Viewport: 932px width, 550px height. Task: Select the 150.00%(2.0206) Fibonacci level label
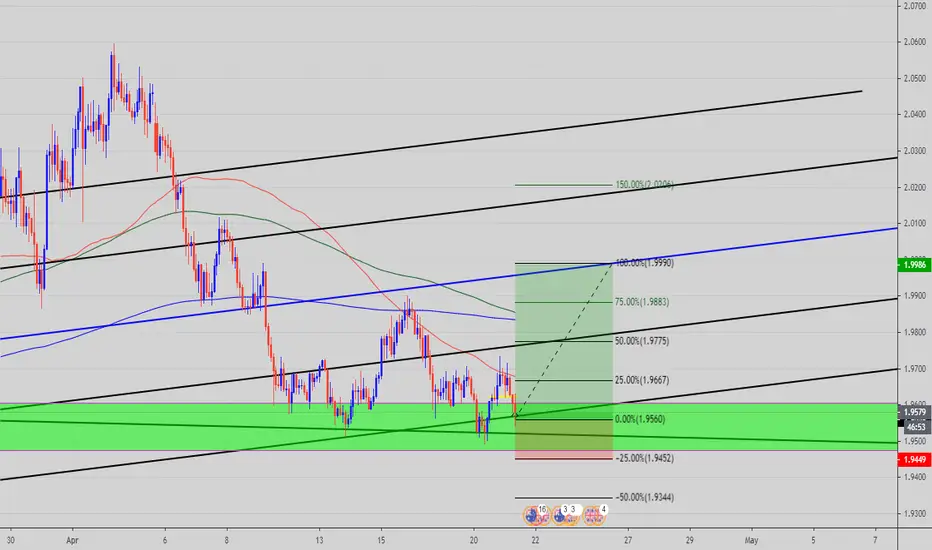coord(644,185)
